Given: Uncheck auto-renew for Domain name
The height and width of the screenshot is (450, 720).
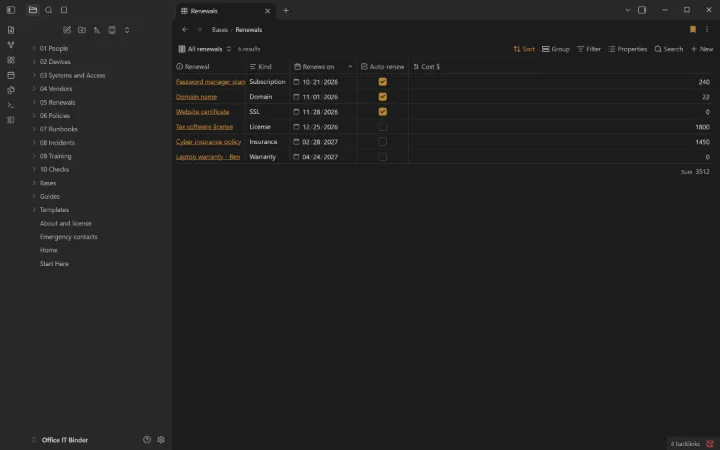Looking at the screenshot, I should (x=382, y=97).
